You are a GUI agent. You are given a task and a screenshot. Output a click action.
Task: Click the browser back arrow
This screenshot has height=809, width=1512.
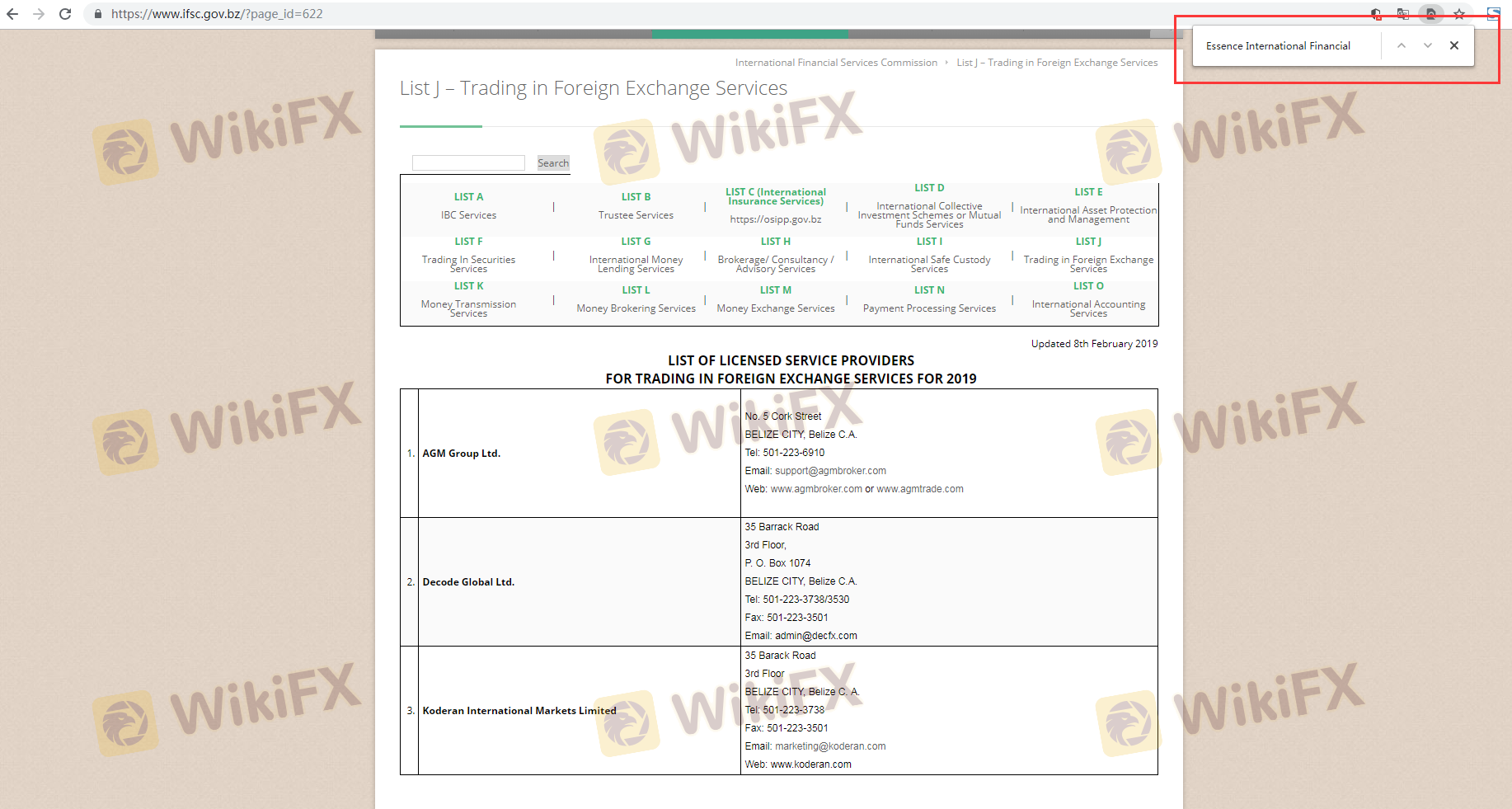point(12,14)
